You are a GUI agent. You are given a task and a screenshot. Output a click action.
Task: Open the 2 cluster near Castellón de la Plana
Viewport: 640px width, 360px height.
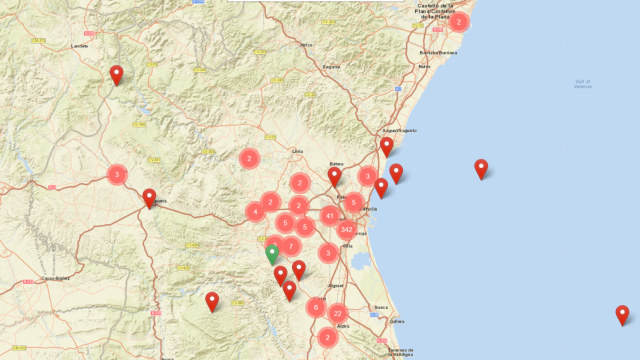(459, 22)
